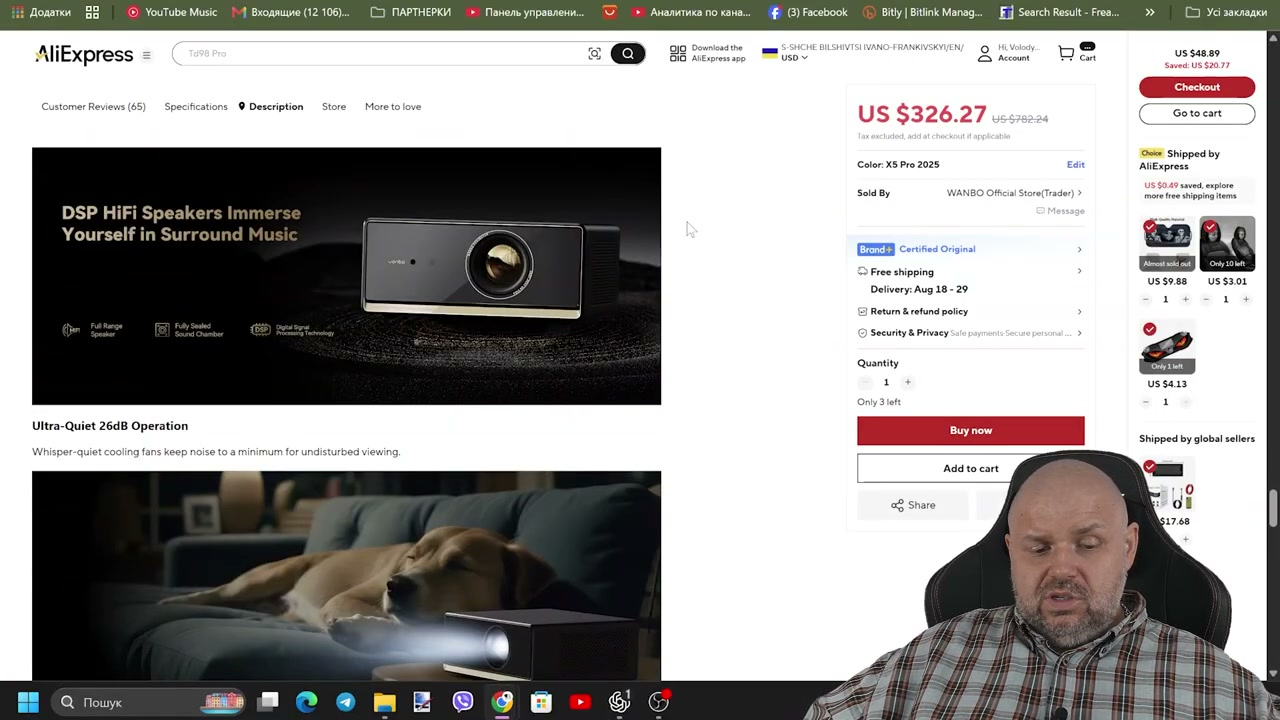The height and width of the screenshot is (720, 1280).
Task: Open Search Result - Frea... bookmark
Action: tap(1060, 12)
